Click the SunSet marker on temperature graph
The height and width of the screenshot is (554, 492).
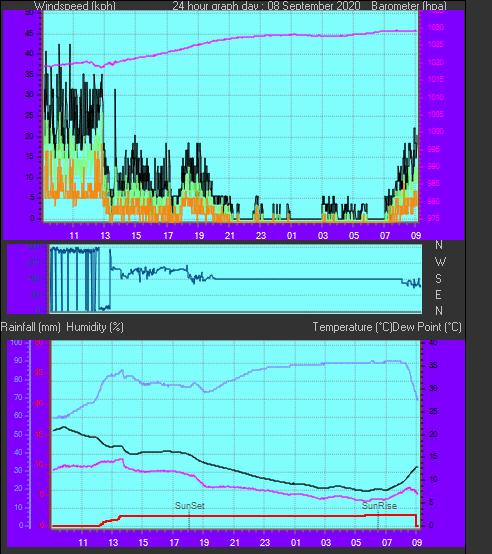click(190, 506)
